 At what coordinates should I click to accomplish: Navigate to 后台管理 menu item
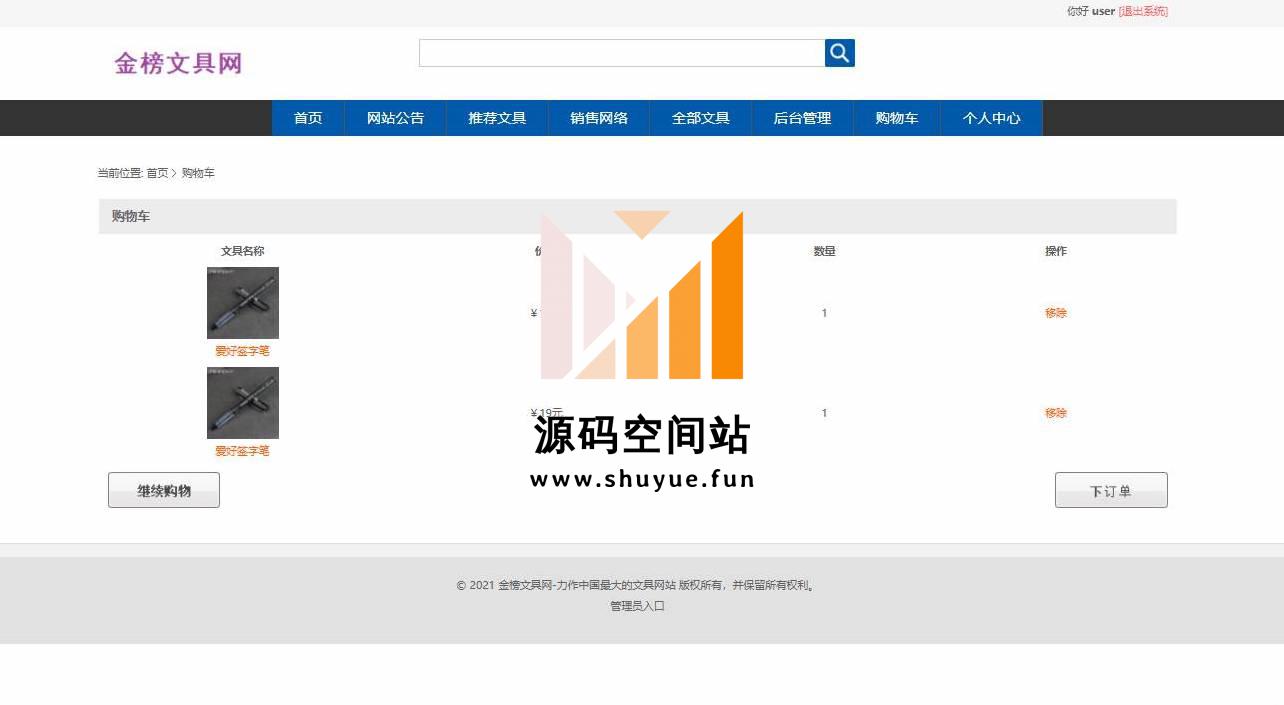point(802,118)
